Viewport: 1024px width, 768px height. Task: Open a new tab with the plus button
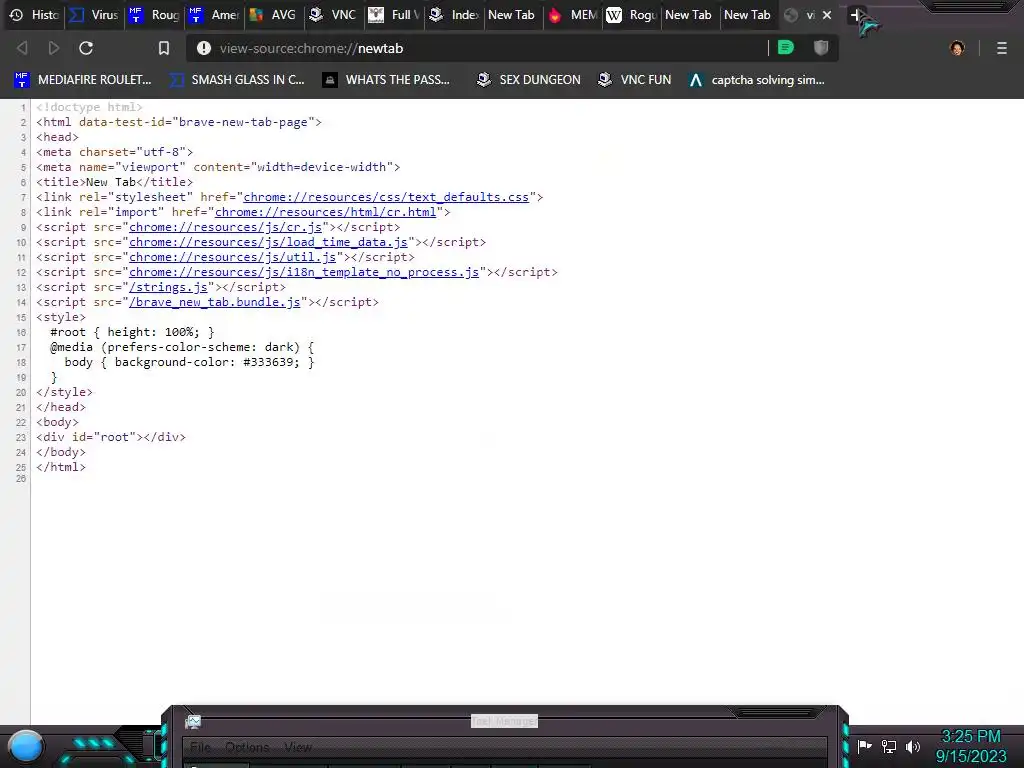pyautogui.click(x=856, y=15)
